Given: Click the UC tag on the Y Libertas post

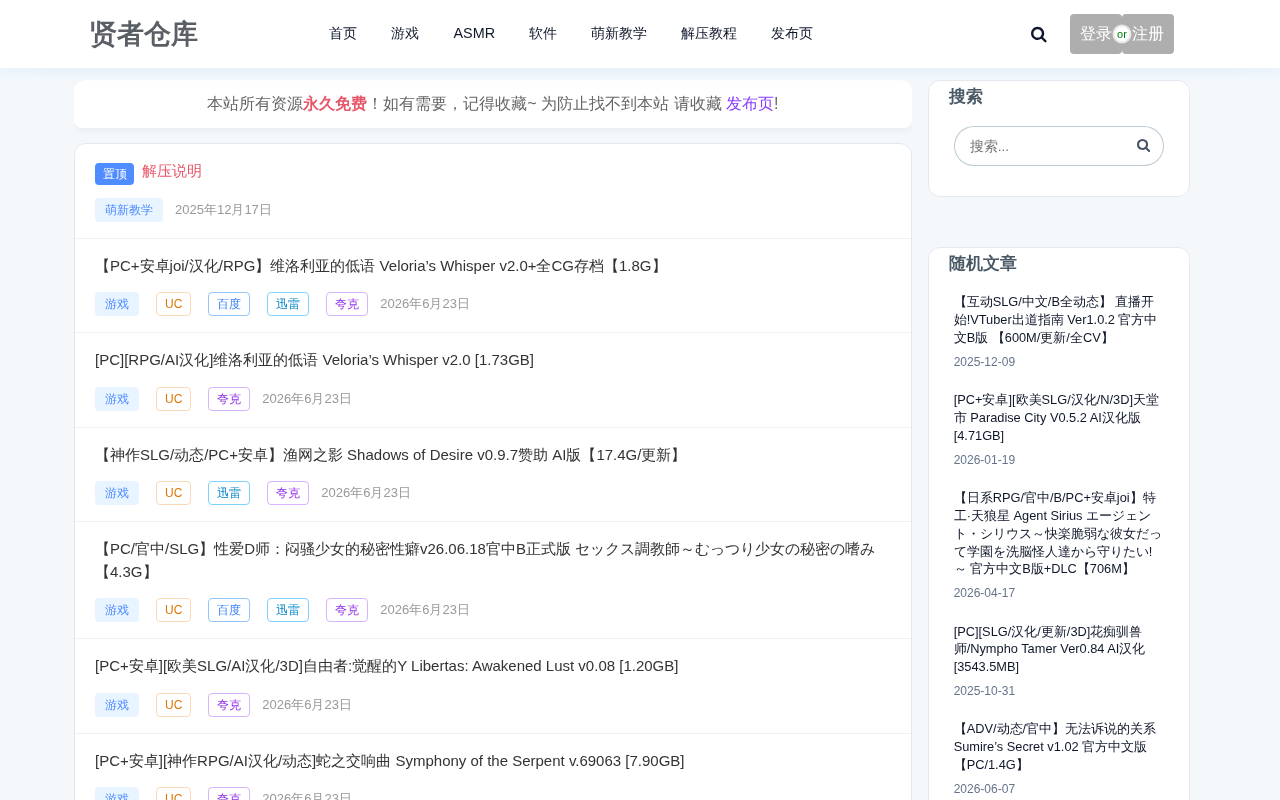Looking at the screenshot, I should [173, 705].
